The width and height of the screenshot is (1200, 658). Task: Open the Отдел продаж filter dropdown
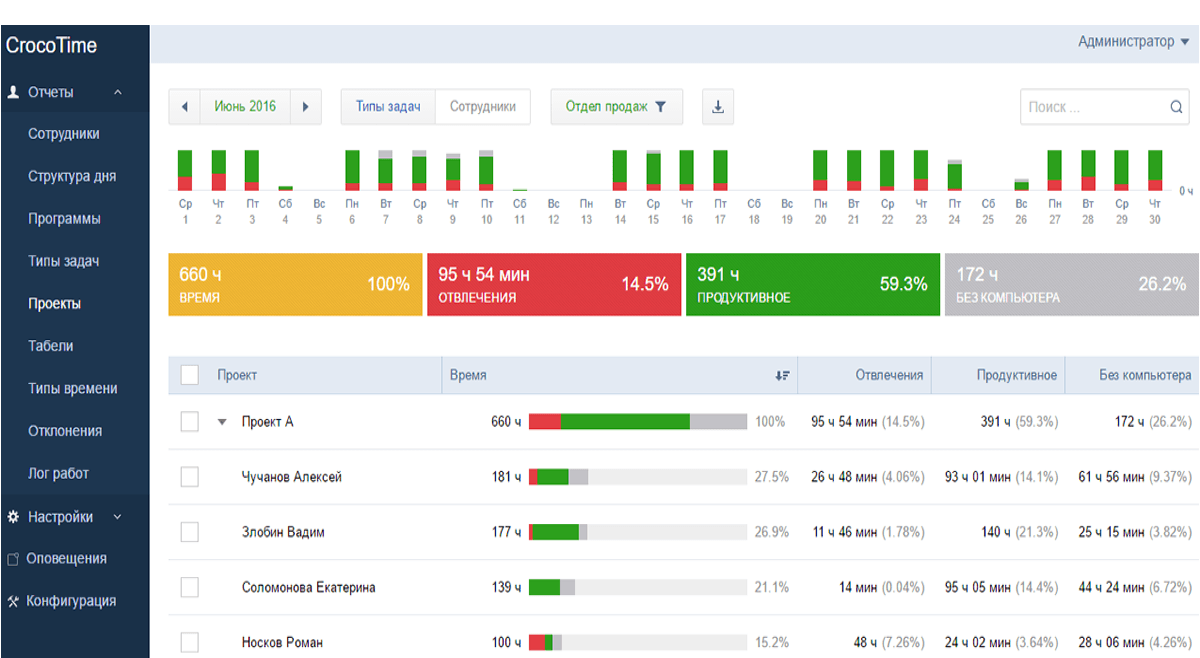coord(617,107)
